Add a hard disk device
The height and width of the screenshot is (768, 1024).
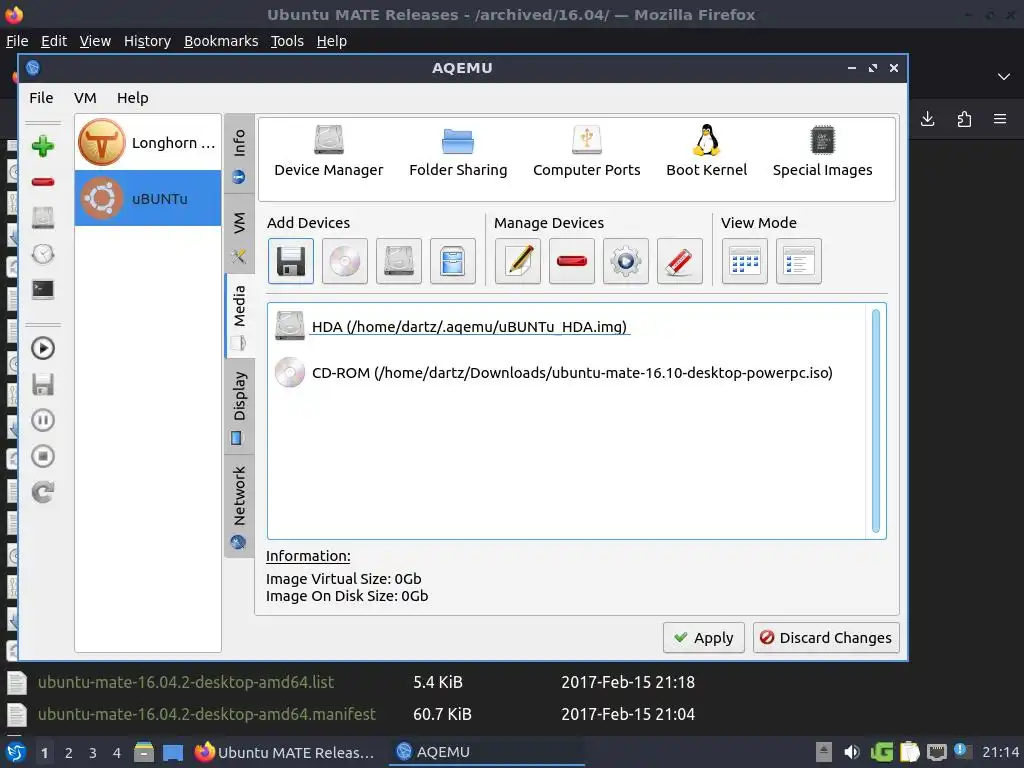coord(398,261)
